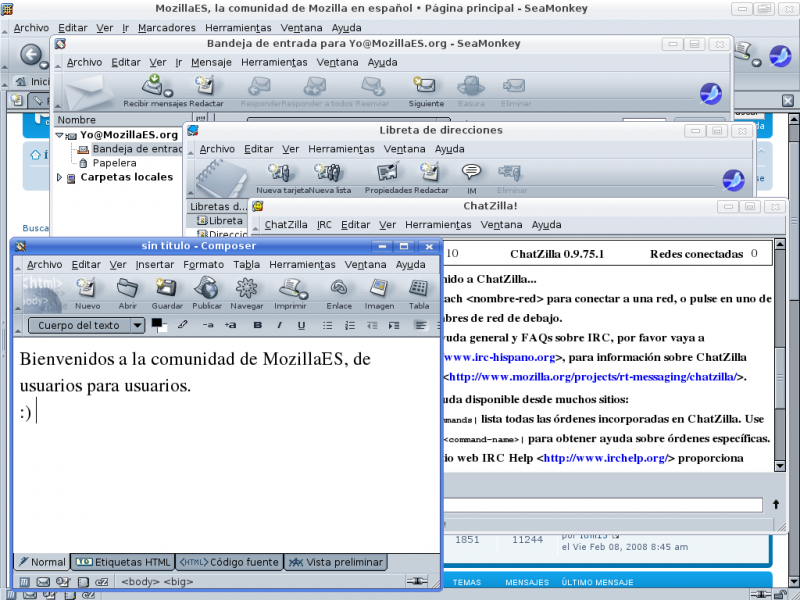Click Recibir mensajes in mail window
The height and width of the screenshot is (600, 800).
(x=155, y=91)
